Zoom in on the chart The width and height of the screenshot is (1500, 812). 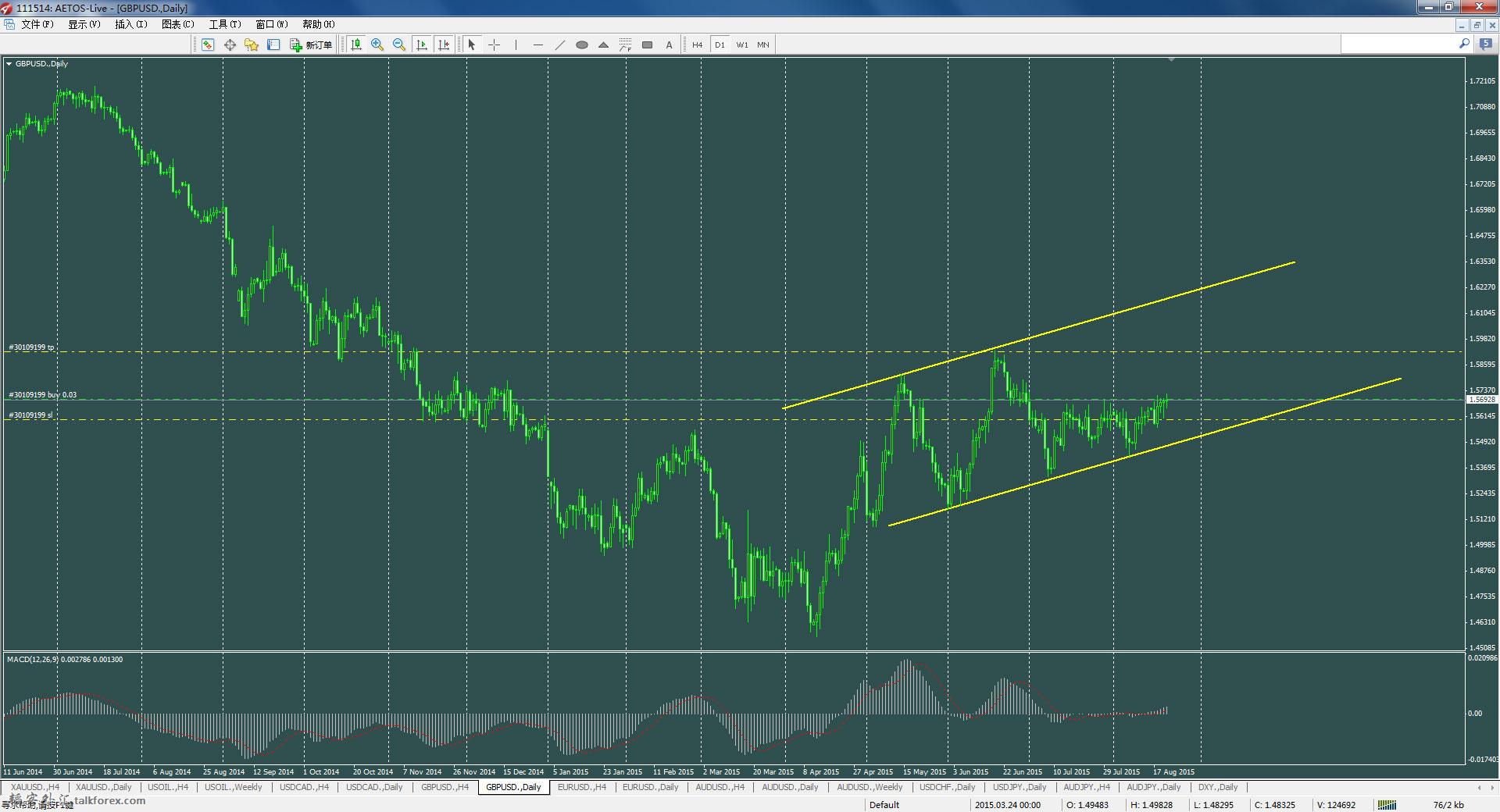pyautogui.click(x=377, y=45)
